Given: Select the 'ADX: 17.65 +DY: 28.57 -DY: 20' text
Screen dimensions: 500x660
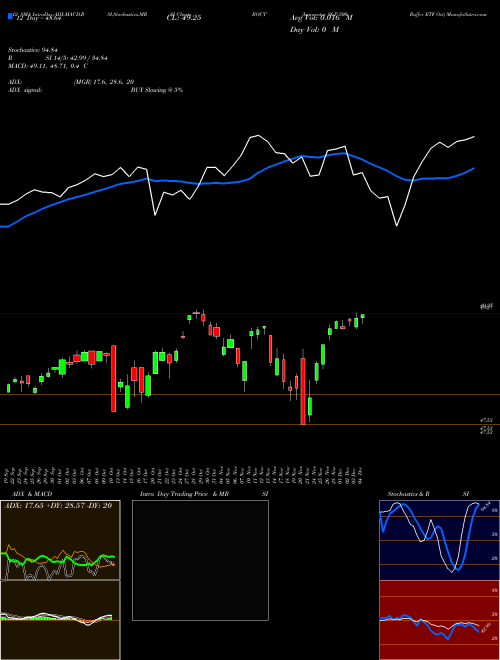Looking at the screenshot, I should click(58, 505).
